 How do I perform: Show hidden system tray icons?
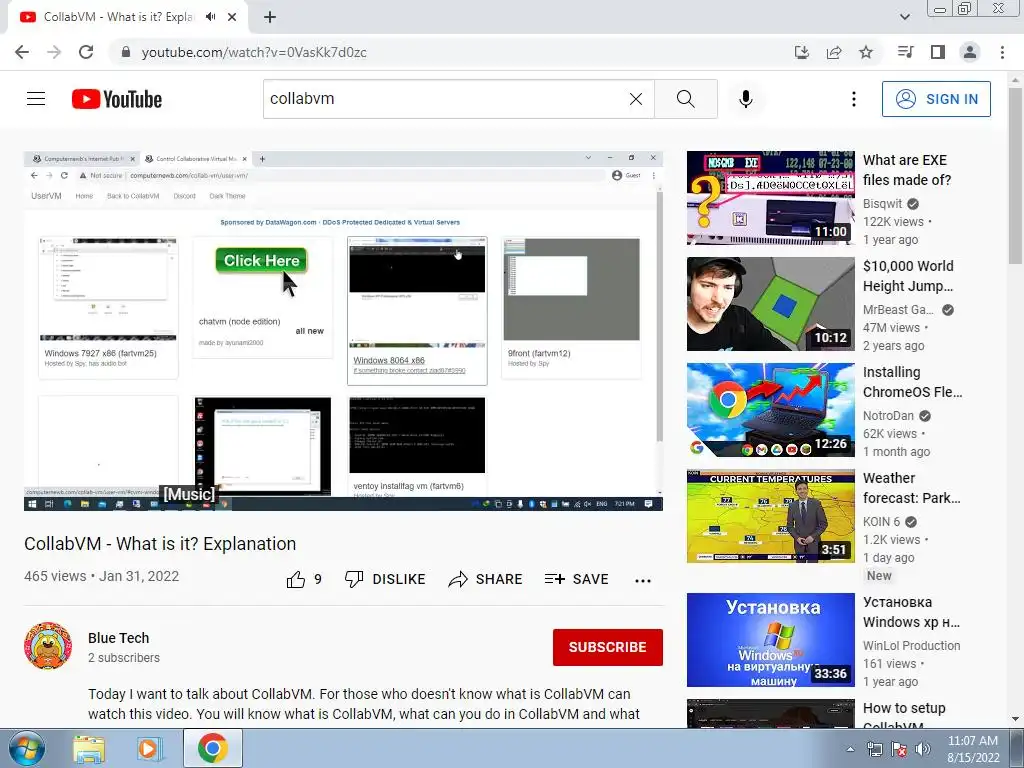(850, 749)
